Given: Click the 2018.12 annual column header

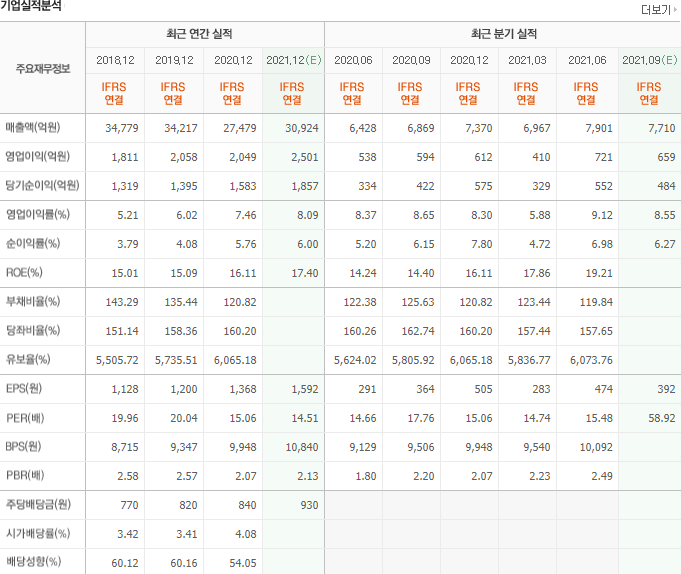Looking at the screenshot, I should click(x=115, y=60).
